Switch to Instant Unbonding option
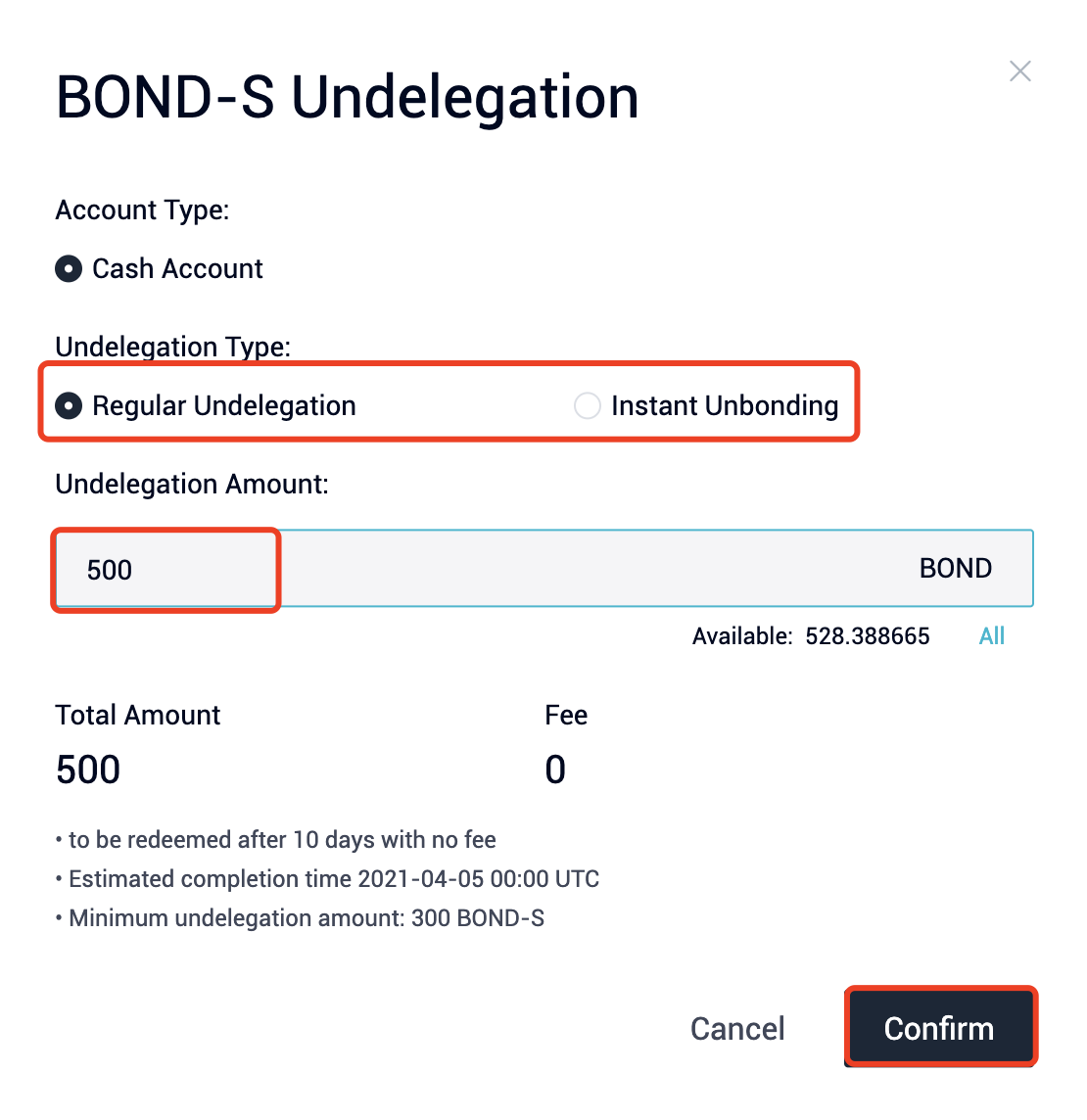Viewport: 1087px width, 1120px height. tap(588, 405)
